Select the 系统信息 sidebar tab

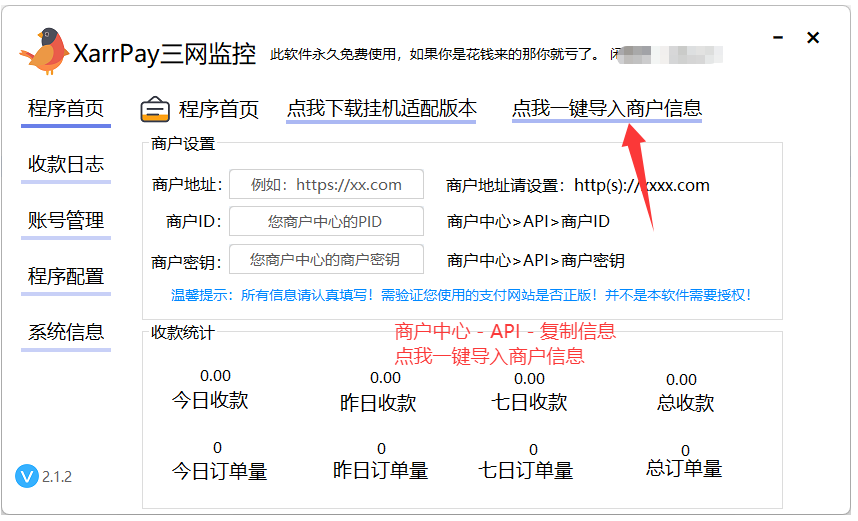pos(66,333)
